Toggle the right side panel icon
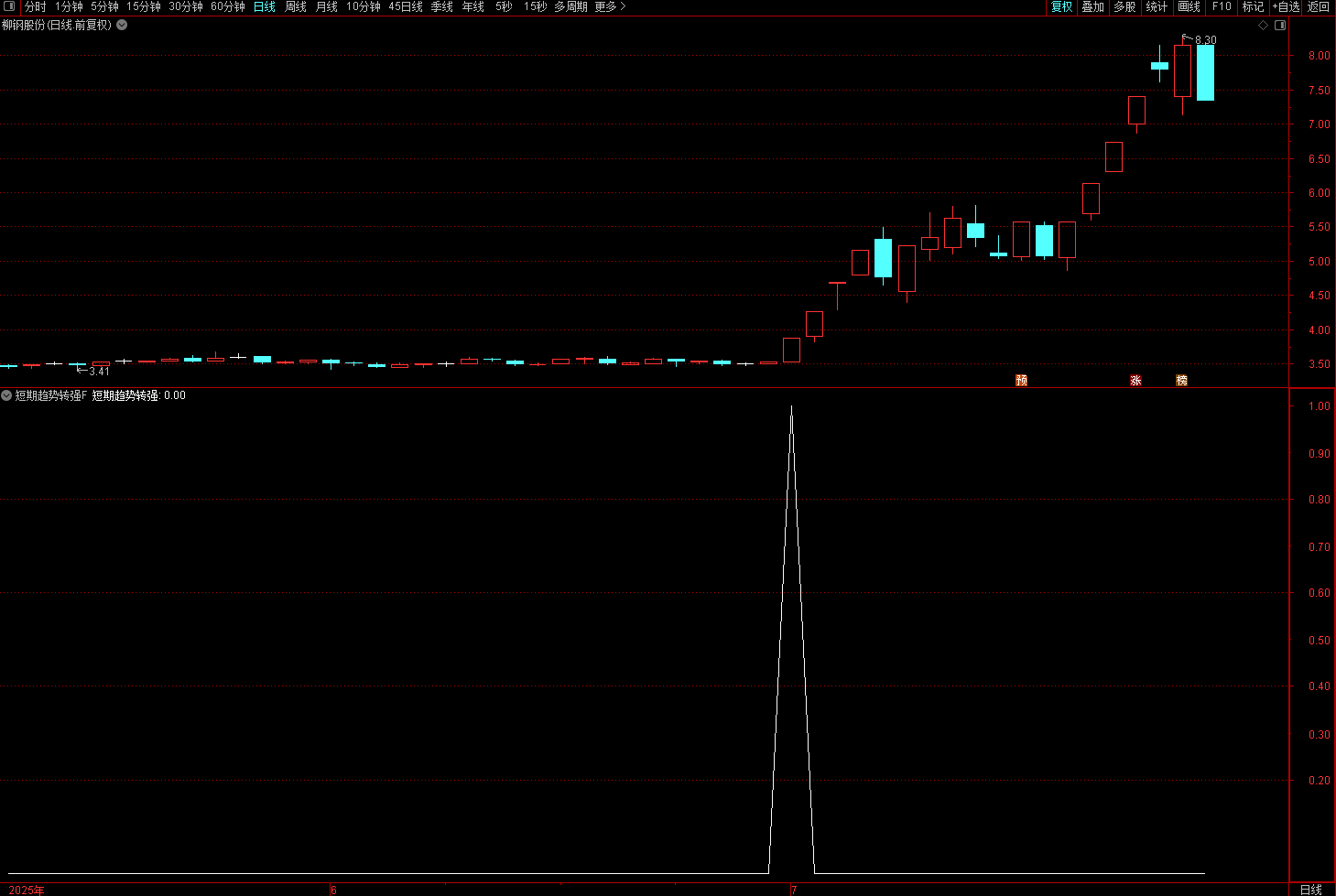The height and width of the screenshot is (896, 1336). coord(1280,26)
